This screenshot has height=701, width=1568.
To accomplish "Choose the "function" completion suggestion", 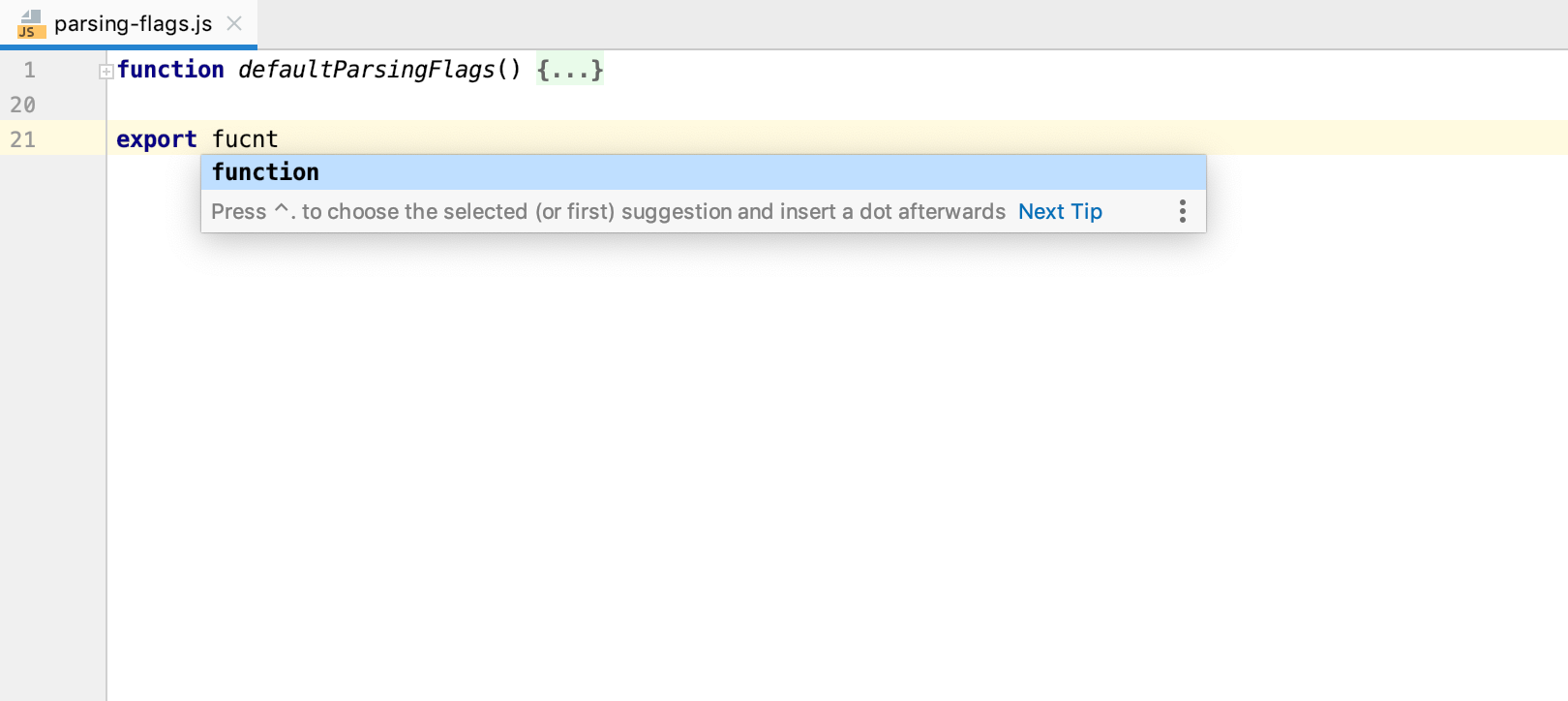I will tap(265, 172).
